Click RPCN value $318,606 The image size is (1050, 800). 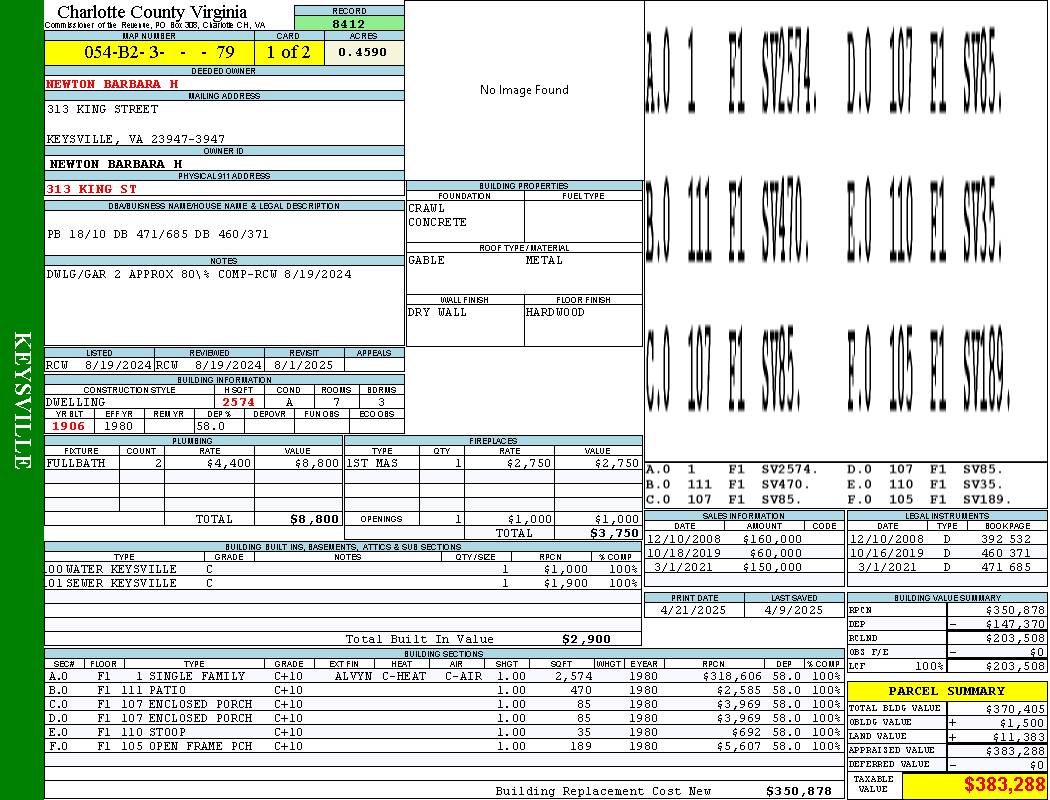pos(732,676)
